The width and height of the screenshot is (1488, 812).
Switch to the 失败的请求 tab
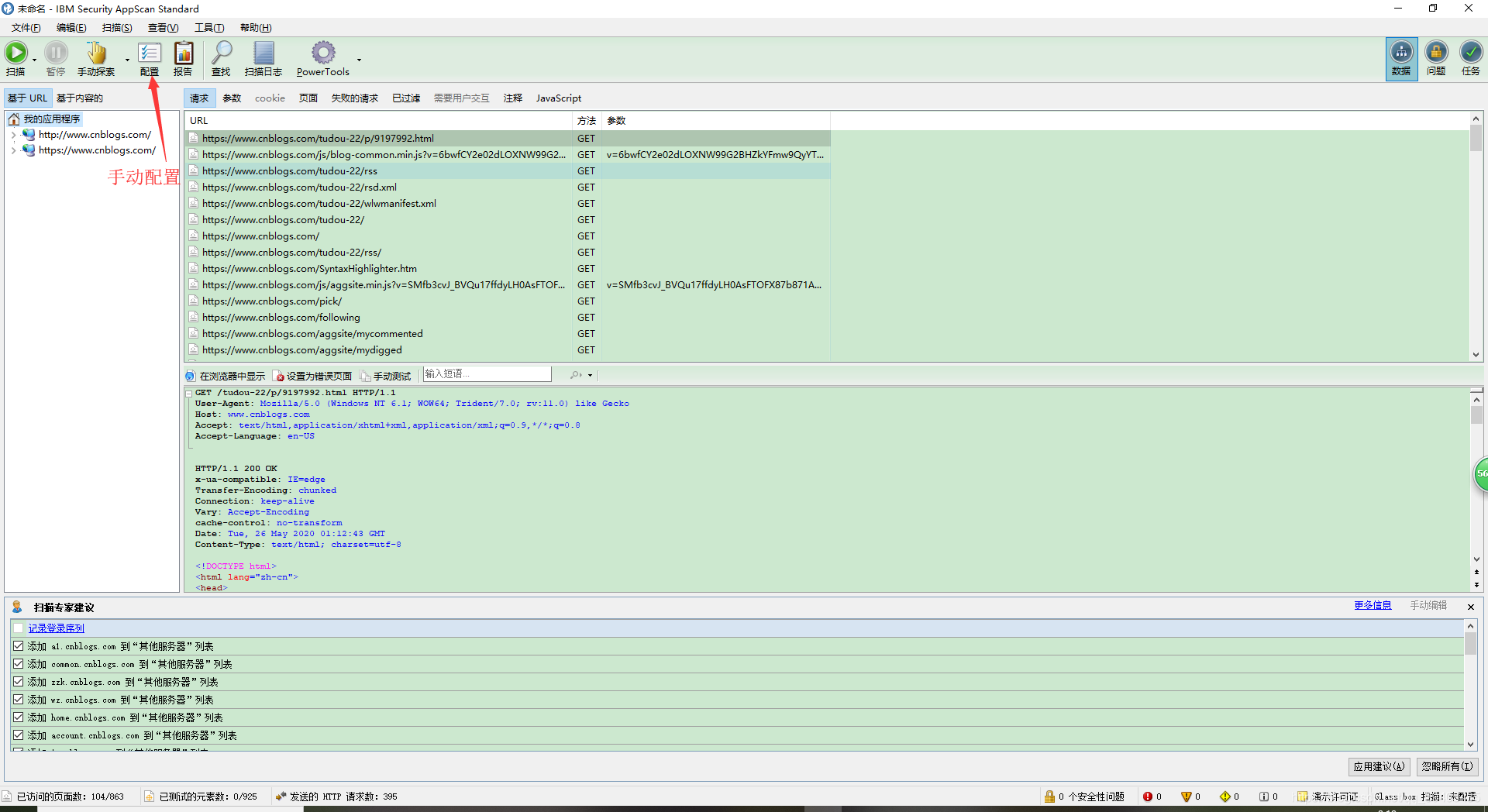point(355,98)
